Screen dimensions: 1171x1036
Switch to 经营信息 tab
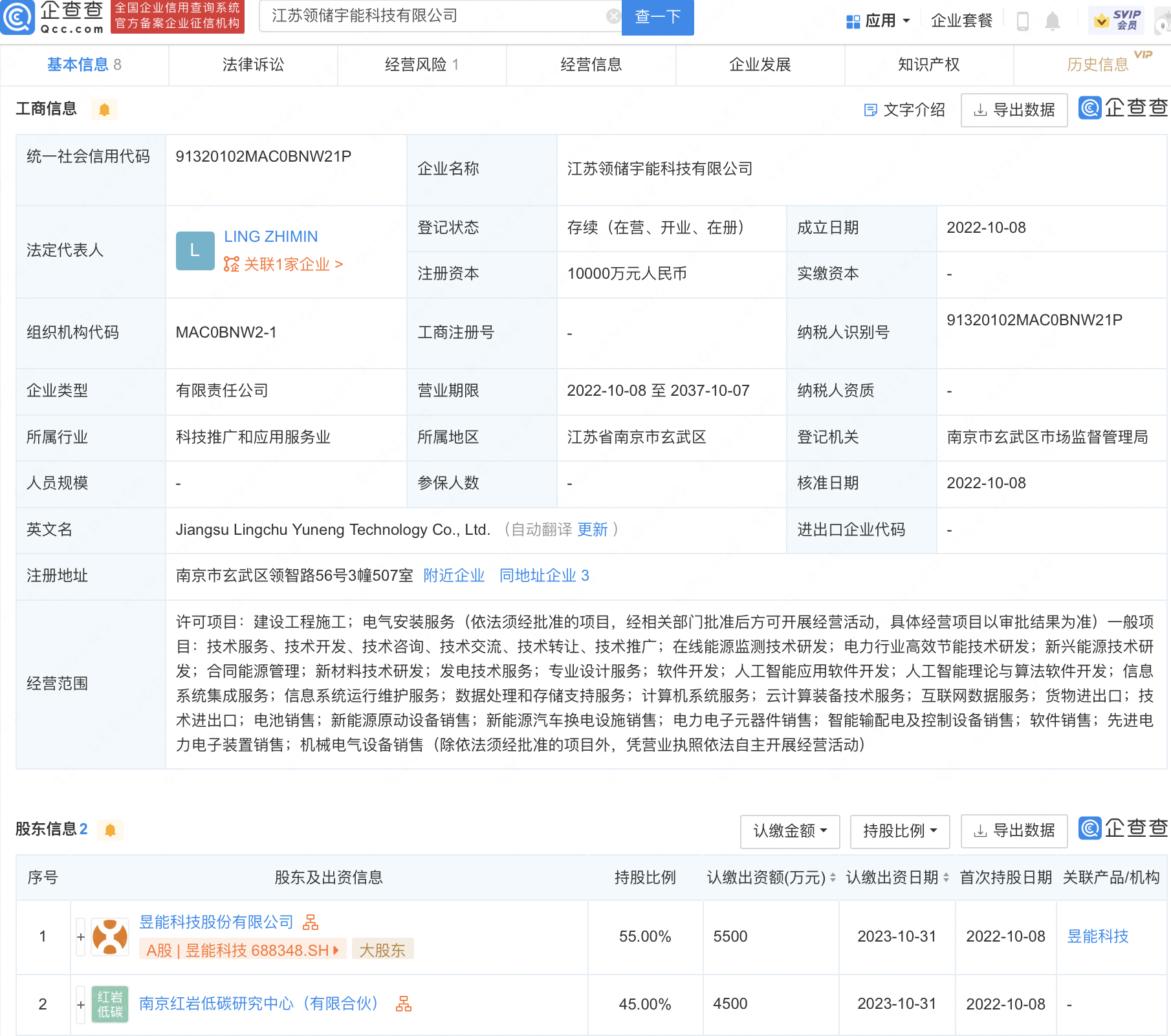tap(591, 65)
